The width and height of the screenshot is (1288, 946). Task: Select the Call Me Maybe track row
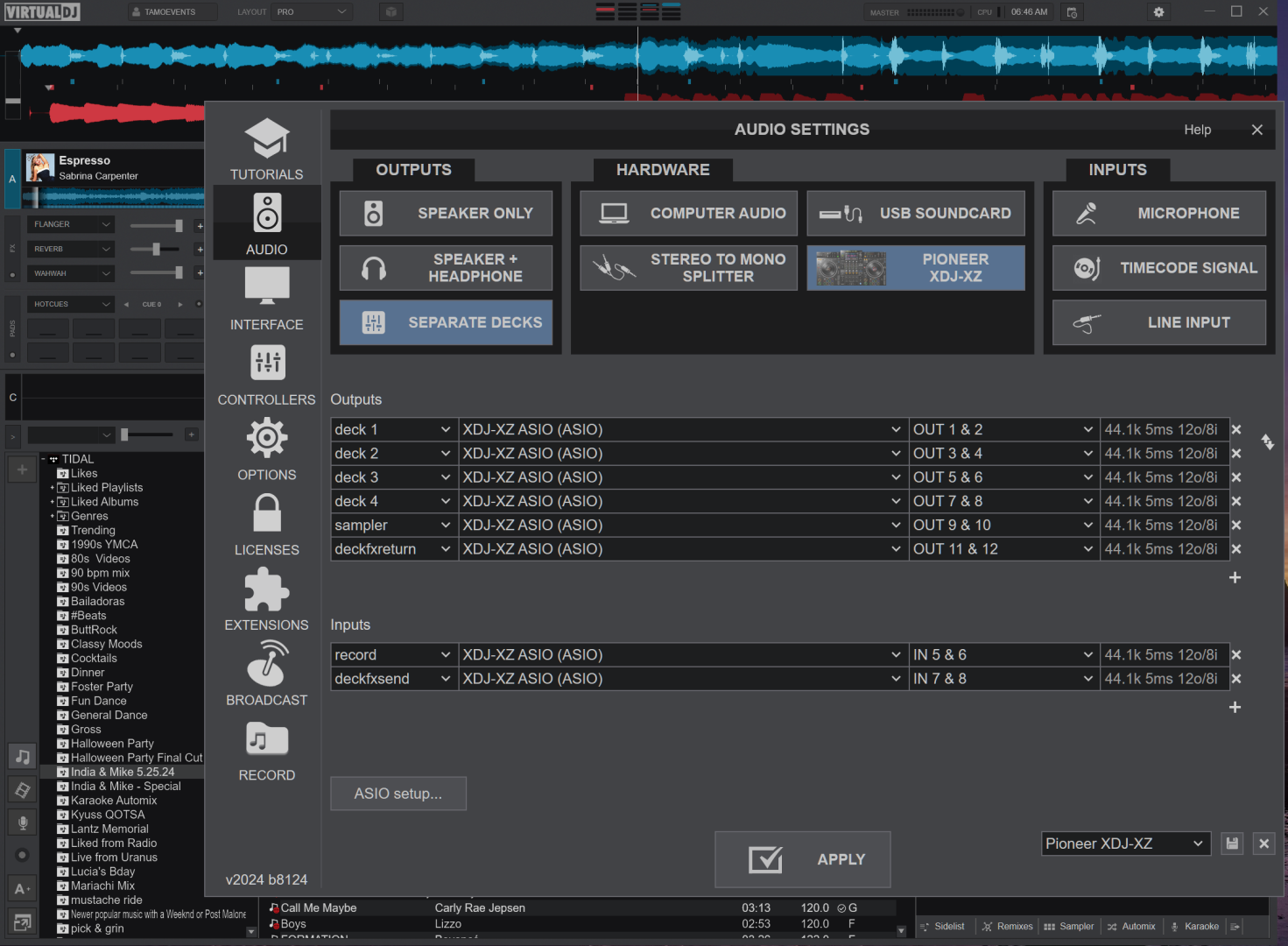[581, 908]
